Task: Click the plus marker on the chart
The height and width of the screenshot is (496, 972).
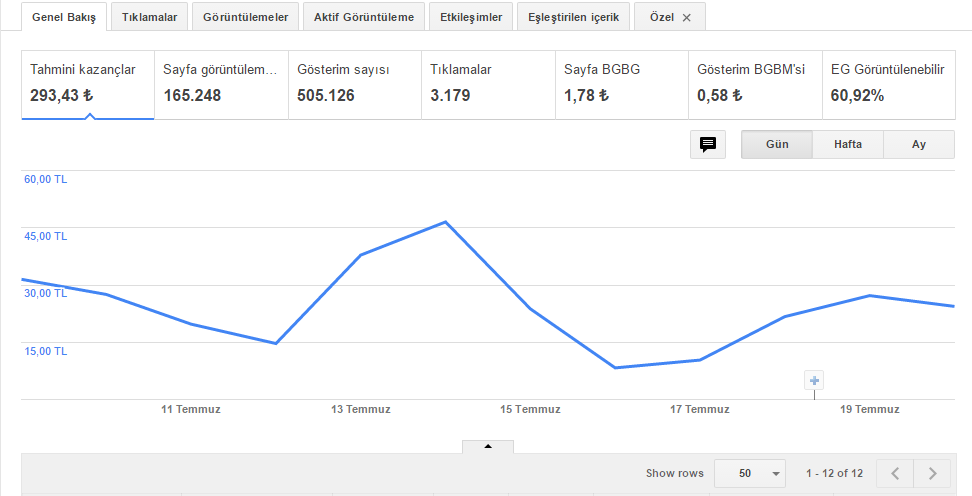Action: pyautogui.click(x=814, y=381)
